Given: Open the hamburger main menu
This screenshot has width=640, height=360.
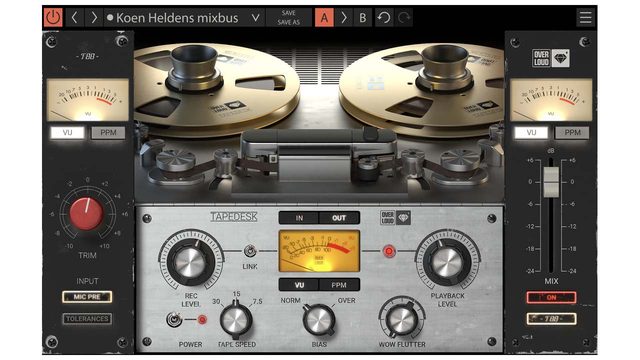Looking at the screenshot, I should [585, 18].
